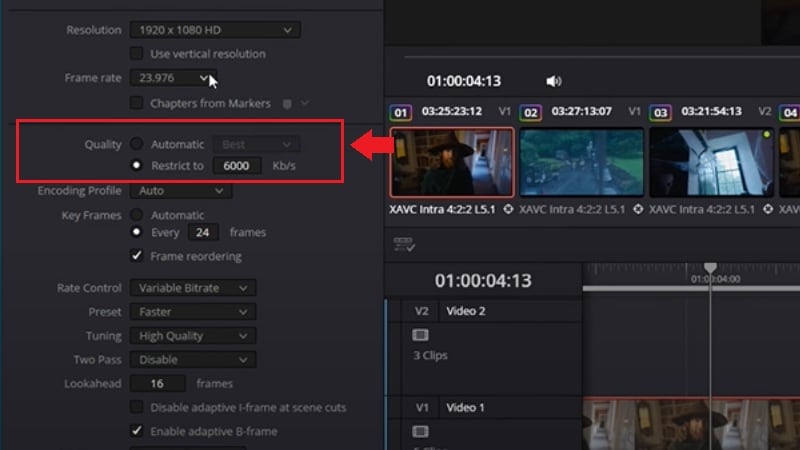
Task: Click the clip 02 timecode 03:27:13:07
Action: (x=582, y=111)
